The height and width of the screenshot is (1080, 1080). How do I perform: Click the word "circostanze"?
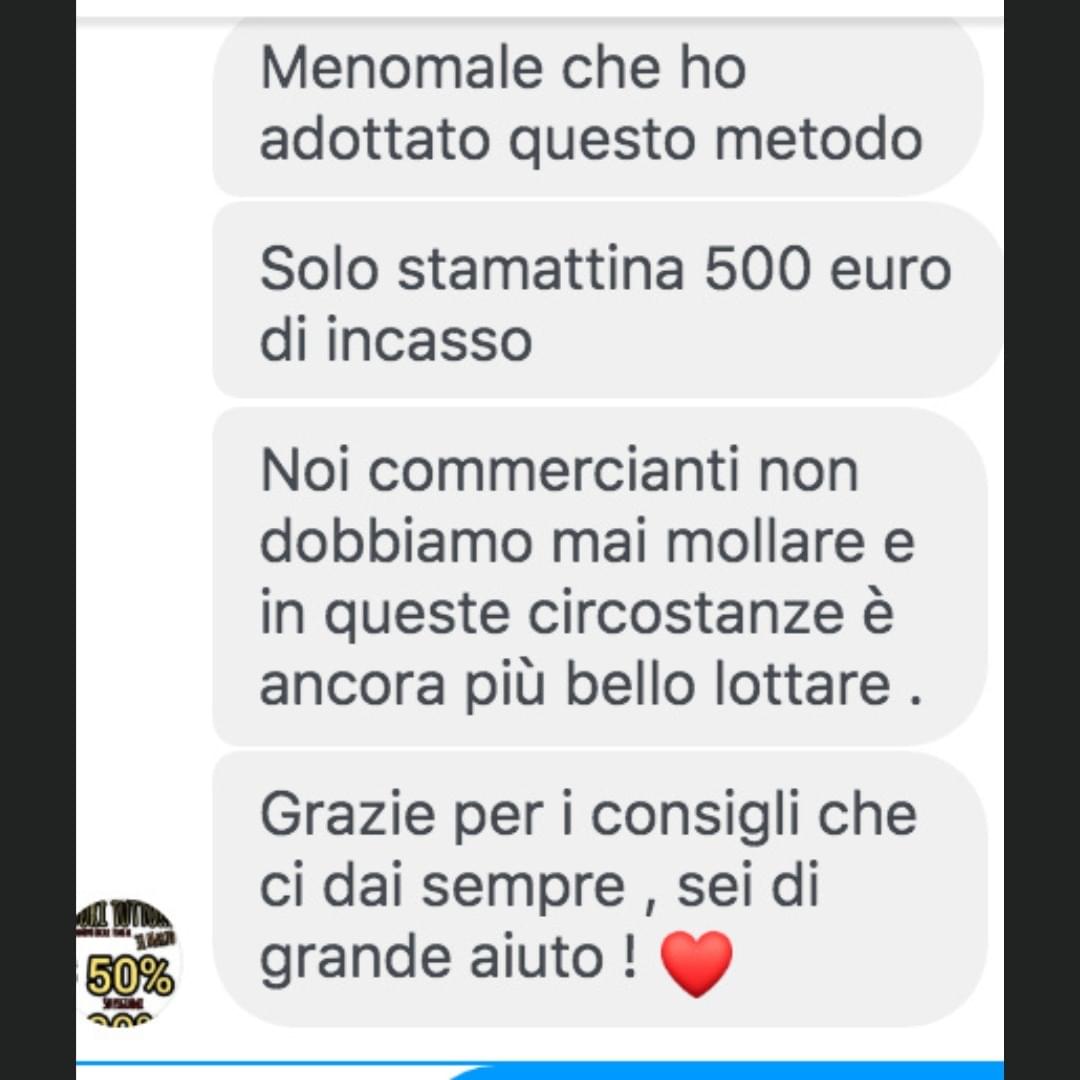pos(686,612)
